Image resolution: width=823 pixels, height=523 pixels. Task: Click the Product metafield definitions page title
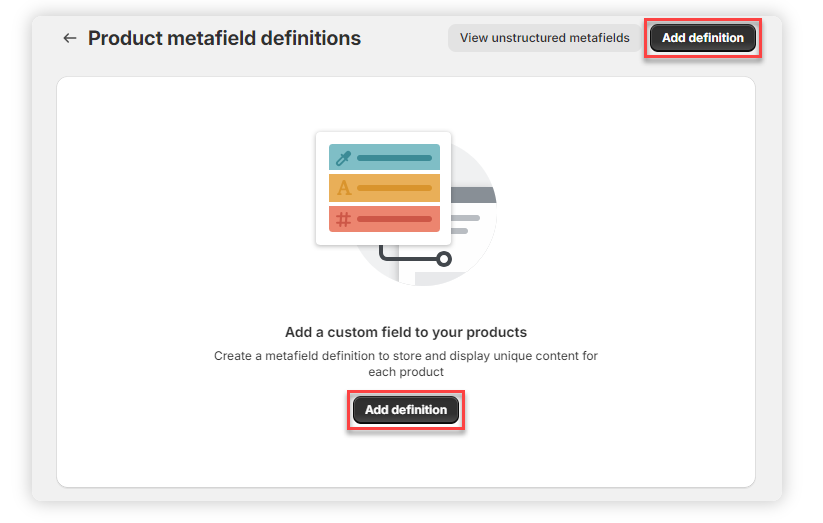(224, 38)
